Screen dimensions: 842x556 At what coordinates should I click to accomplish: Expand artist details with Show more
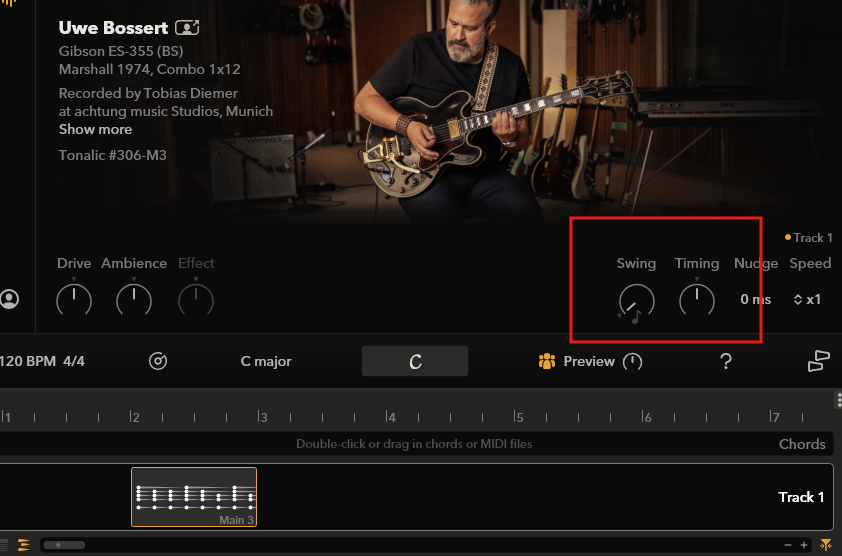tap(95, 129)
